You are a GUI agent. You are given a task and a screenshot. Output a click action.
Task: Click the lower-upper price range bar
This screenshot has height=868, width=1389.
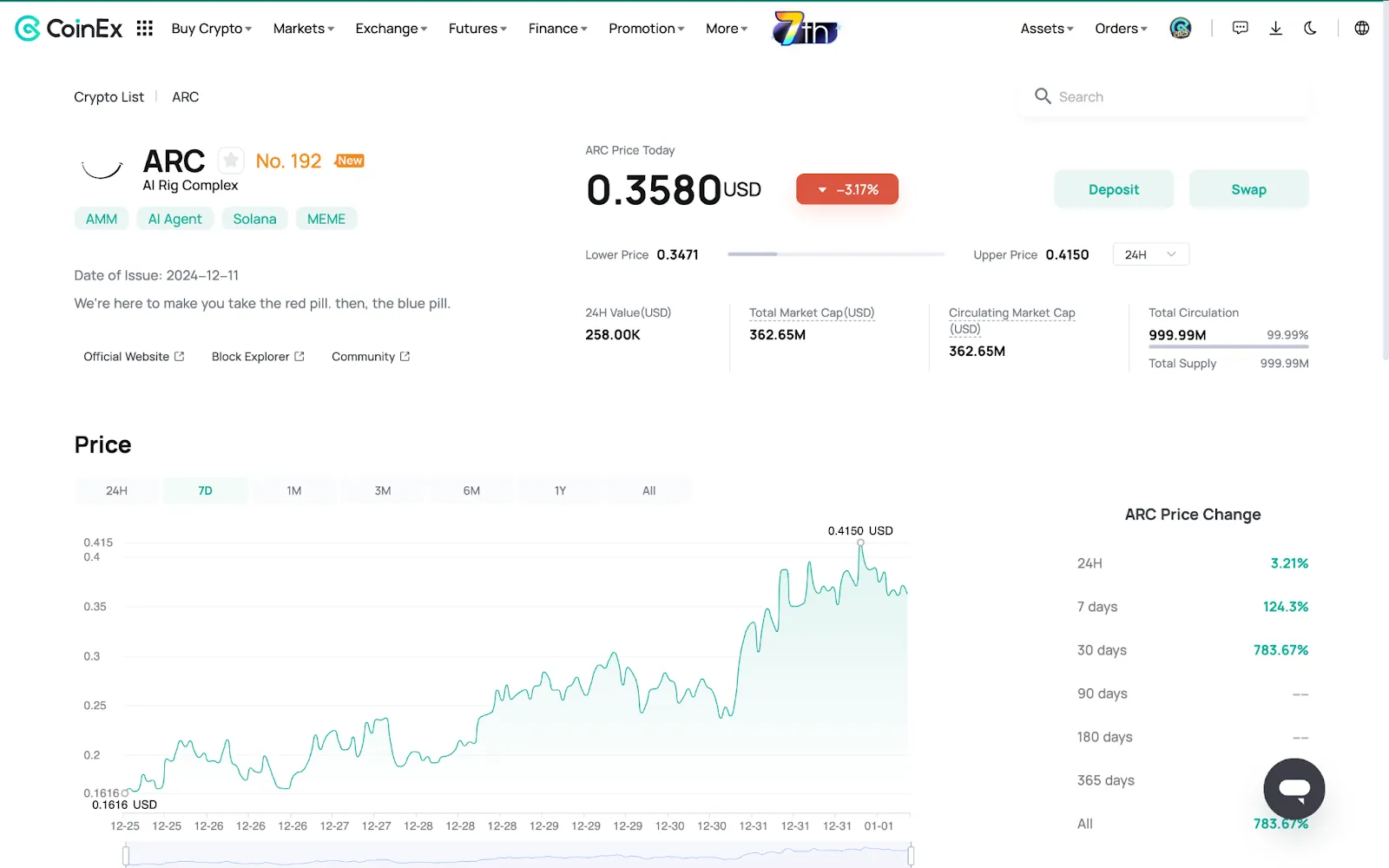(836, 254)
